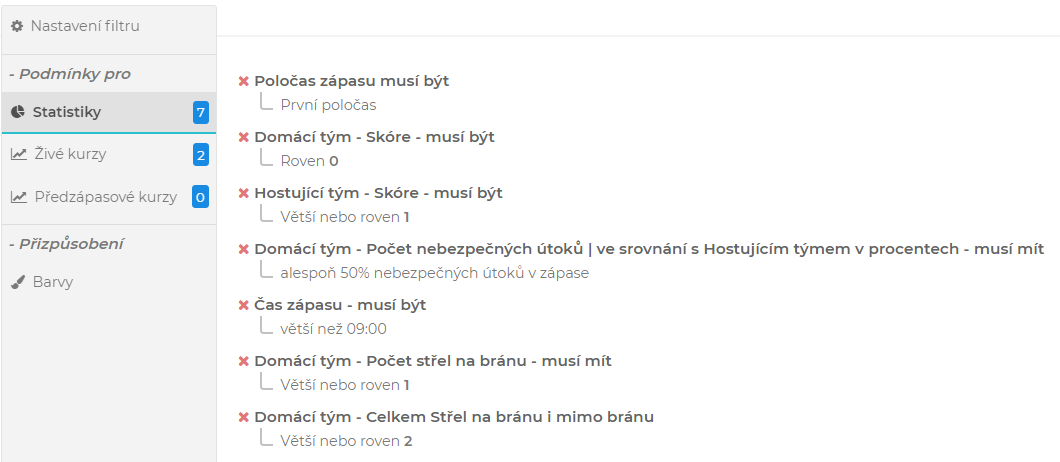
Task: Delete Počet střel na bránu condition
Action: (243, 361)
